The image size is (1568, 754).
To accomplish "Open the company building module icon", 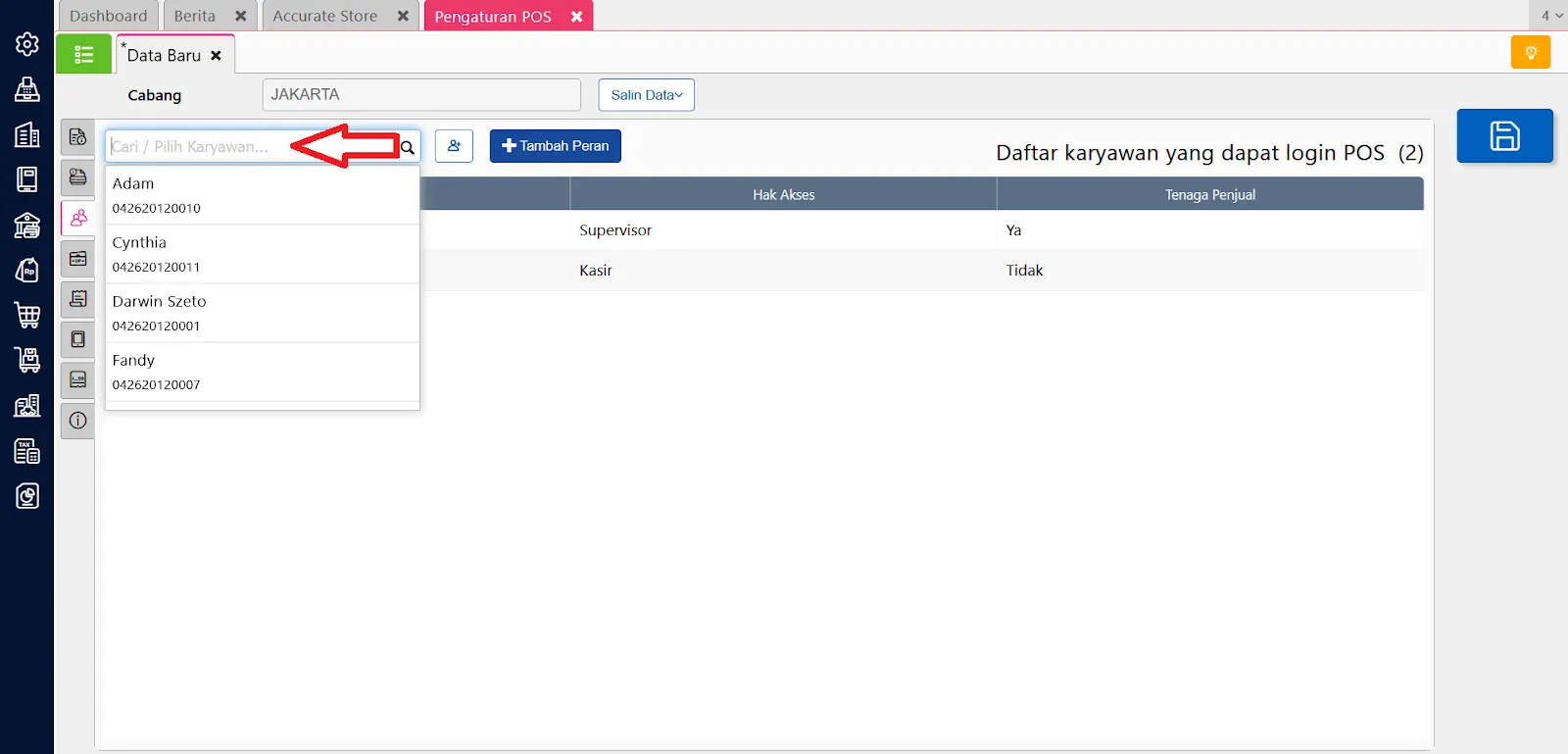I will pos(27,134).
